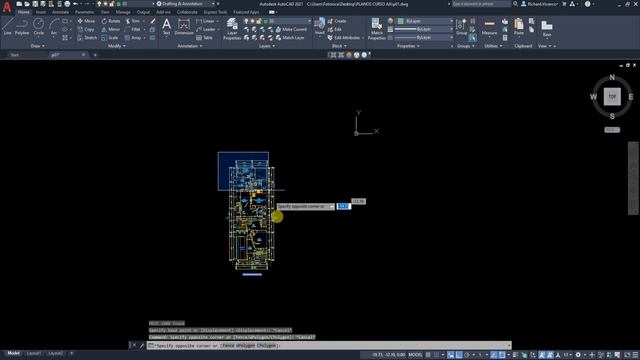Image resolution: width=640 pixels, height=360 pixels.
Task: Toggle snap mode in status bar
Action: 436,355
